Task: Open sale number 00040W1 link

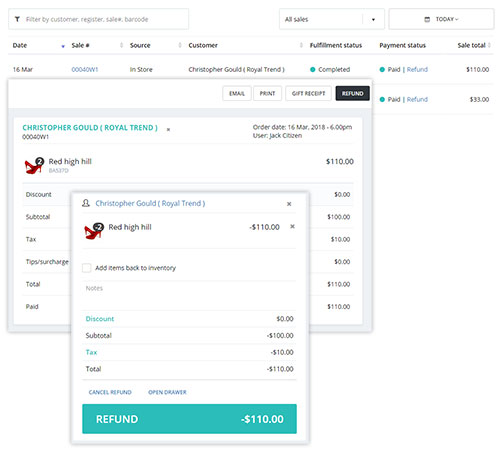Action: (85, 70)
